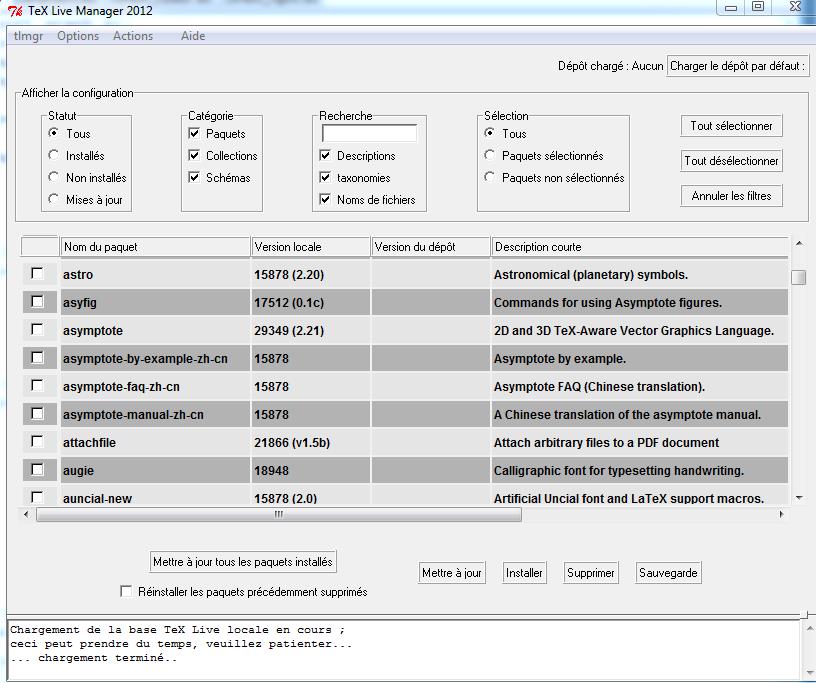Select the Tous radio under Sélection

pos(489,133)
